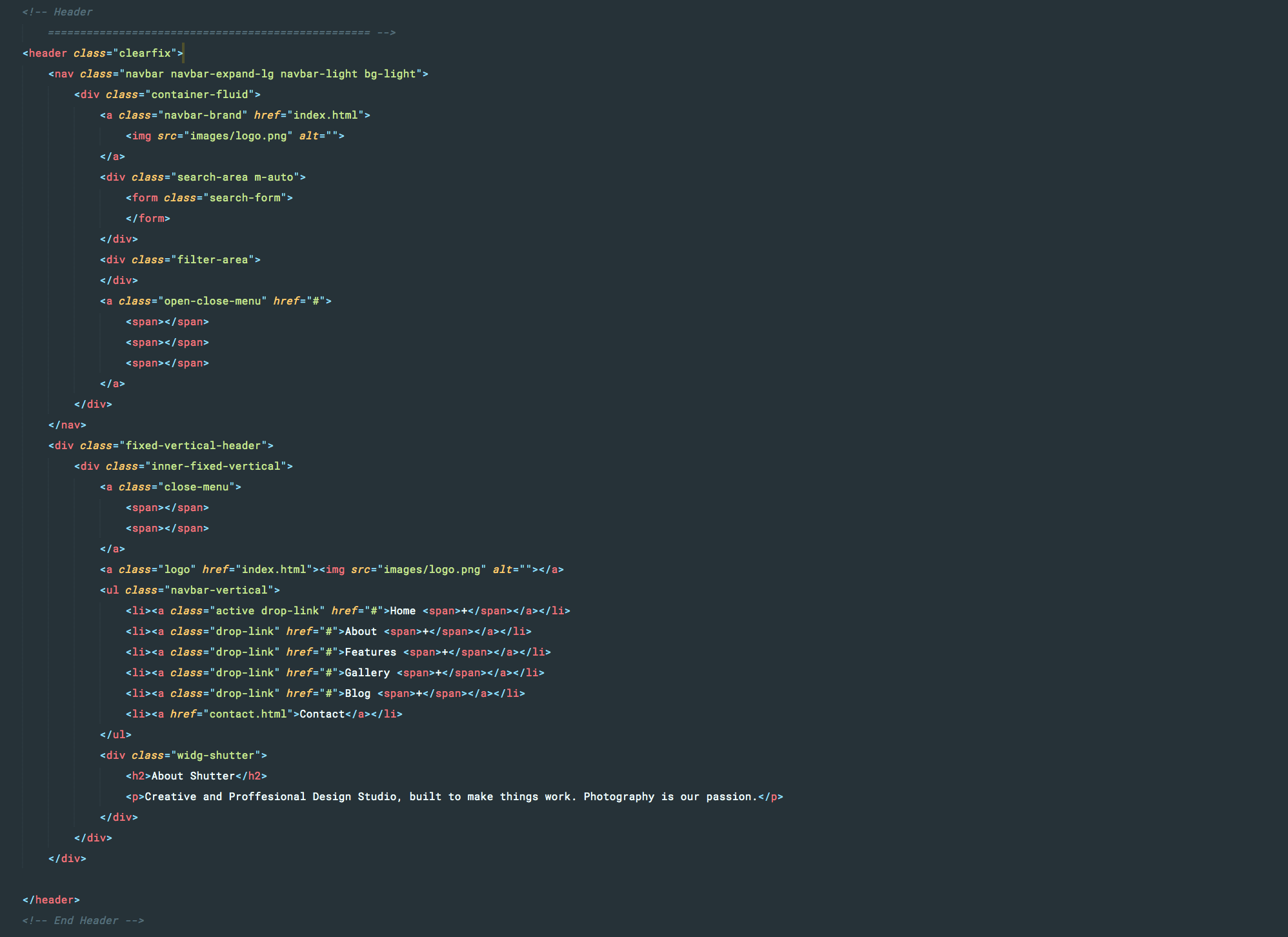The width and height of the screenshot is (1288, 937).
Task: Click the nav navbar-expand-lg line
Action: click(237, 74)
